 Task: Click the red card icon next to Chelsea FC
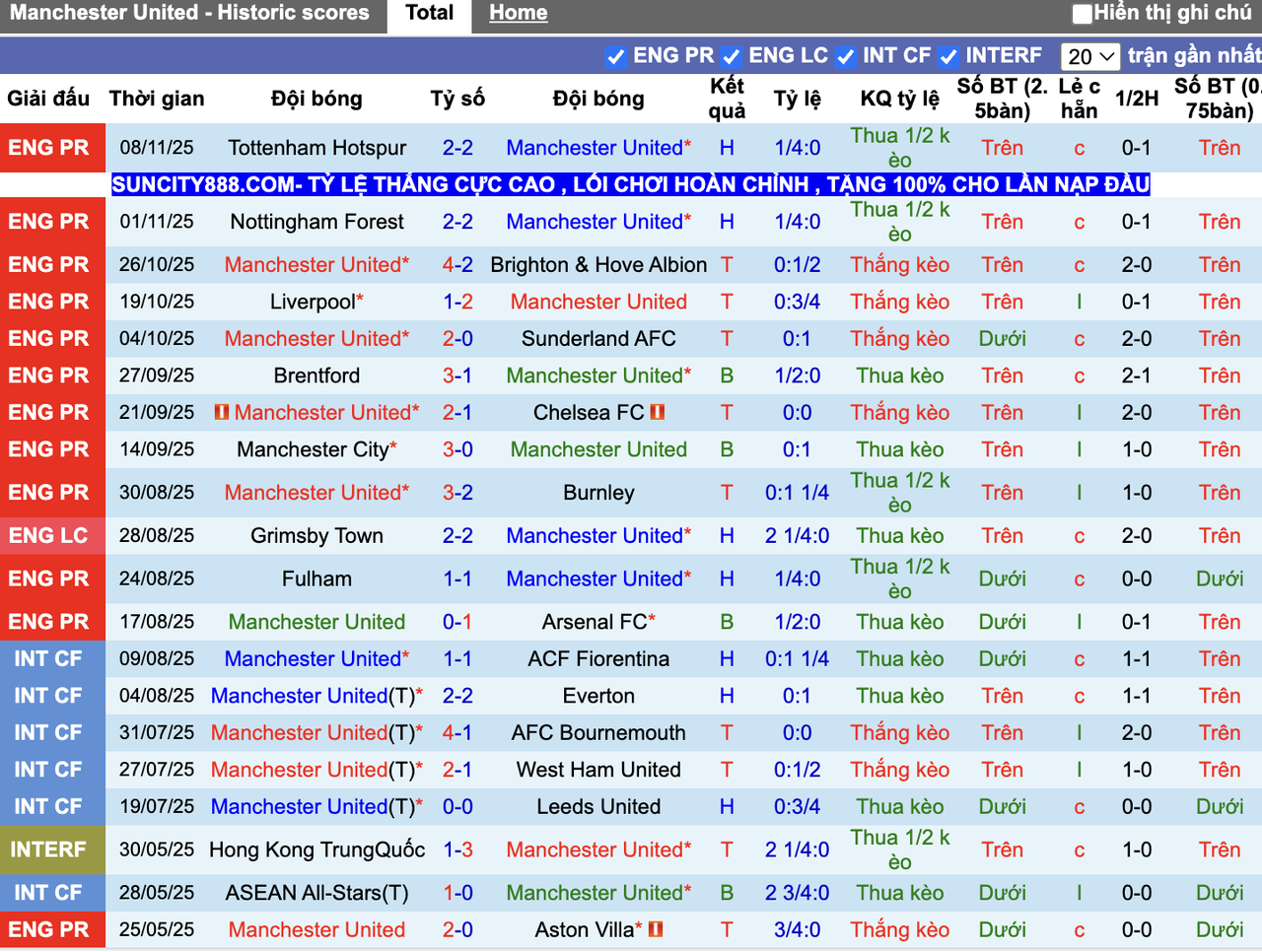click(658, 412)
